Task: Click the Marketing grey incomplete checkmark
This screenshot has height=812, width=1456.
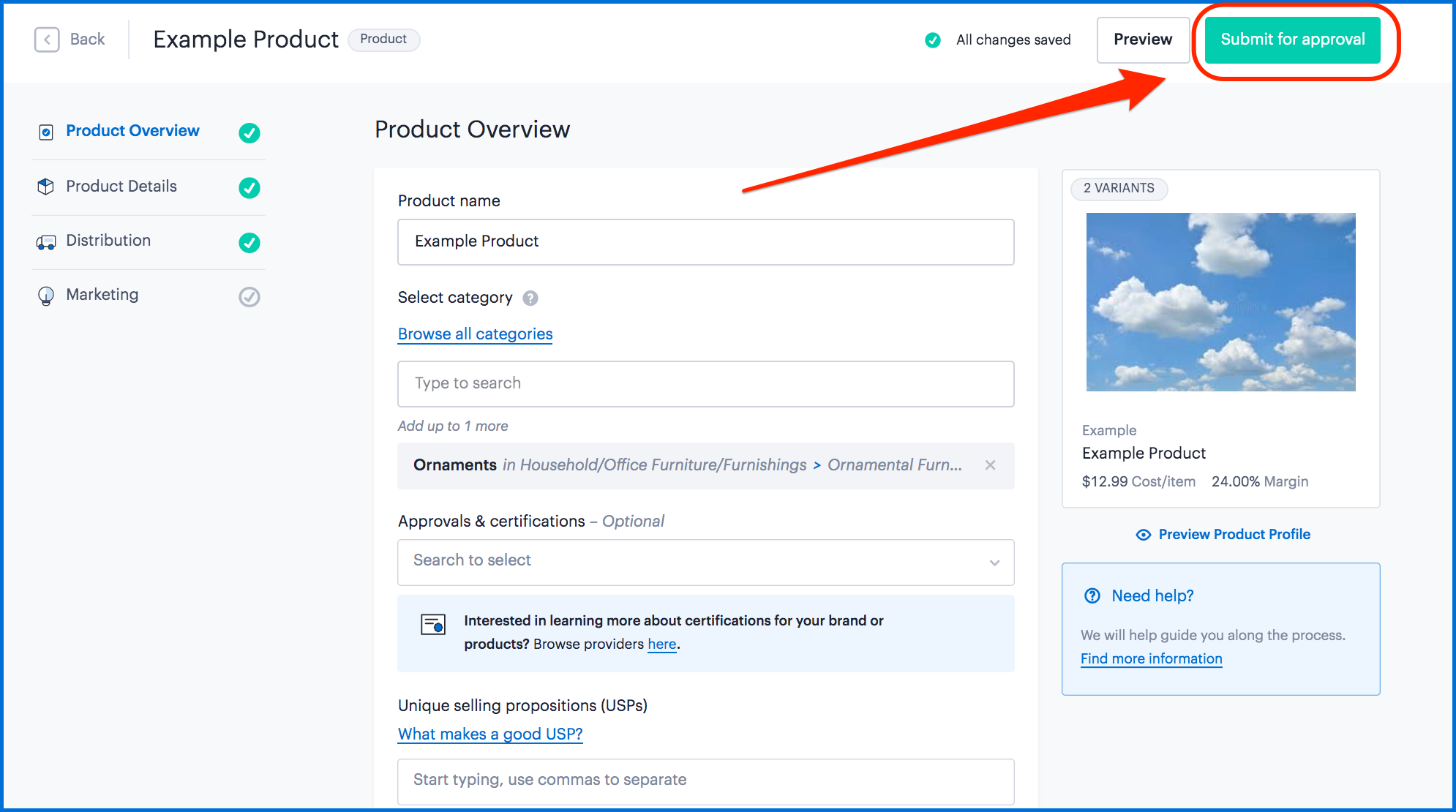Action: click(249, 296)
